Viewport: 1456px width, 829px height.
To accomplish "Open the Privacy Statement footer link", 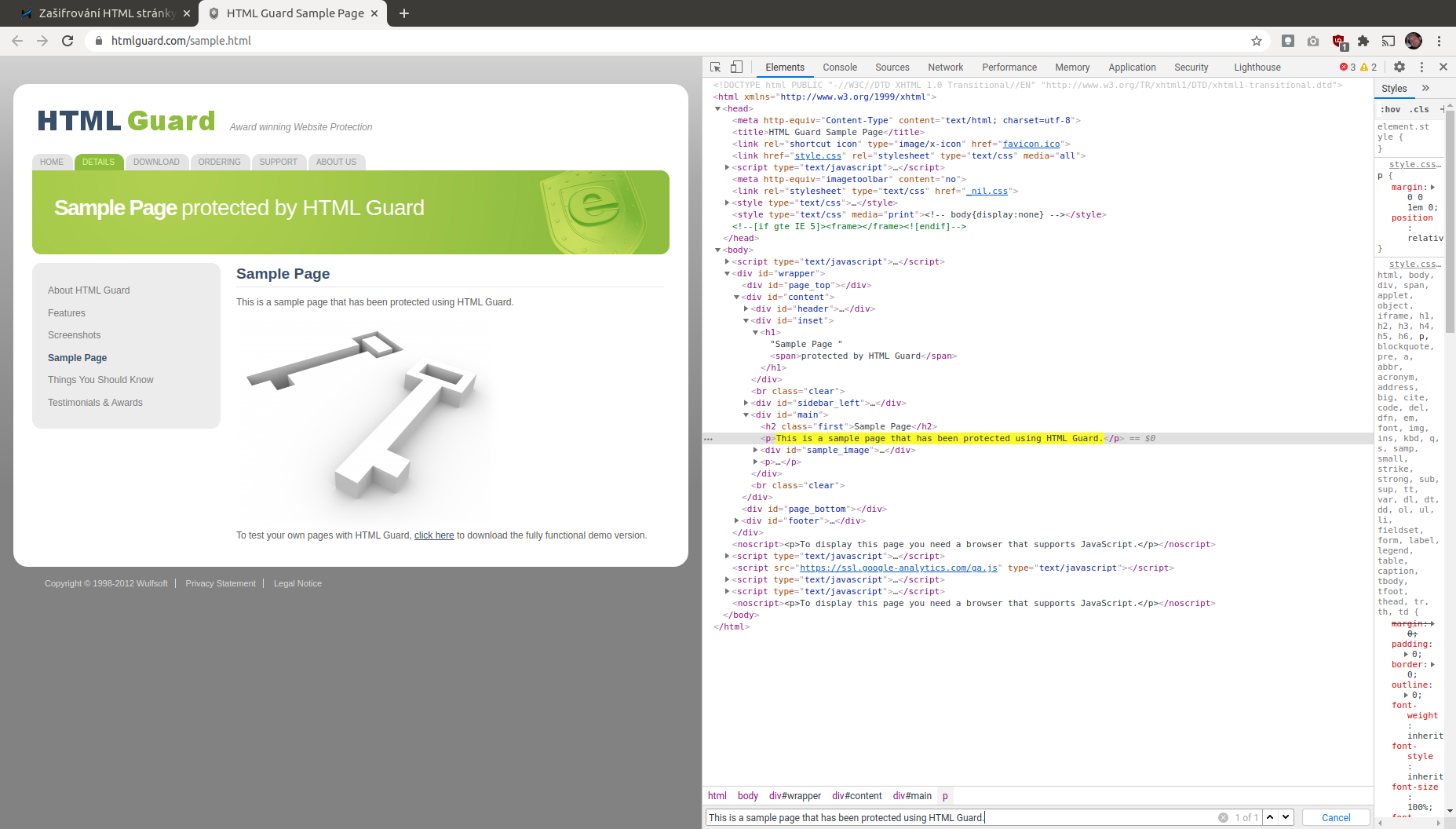I will (x=221, y=583).
